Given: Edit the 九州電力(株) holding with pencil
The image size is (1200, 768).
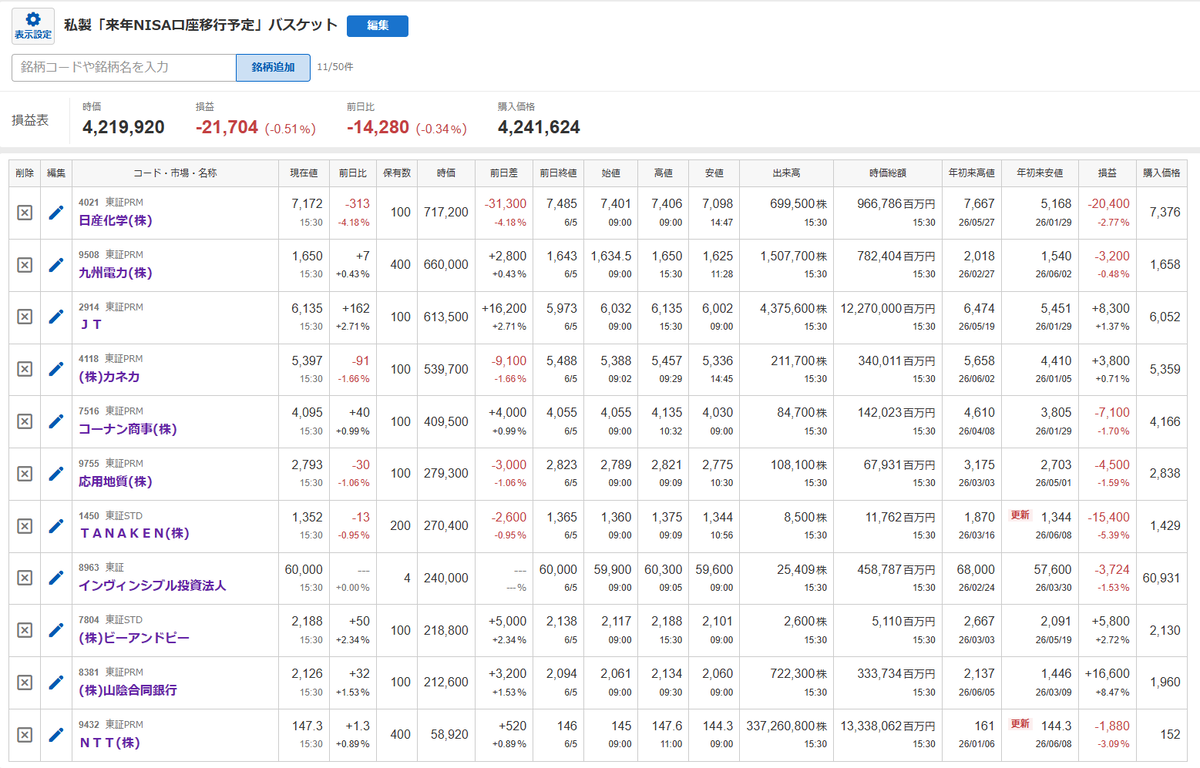Looking at the screenshot, I should [56, 265].
